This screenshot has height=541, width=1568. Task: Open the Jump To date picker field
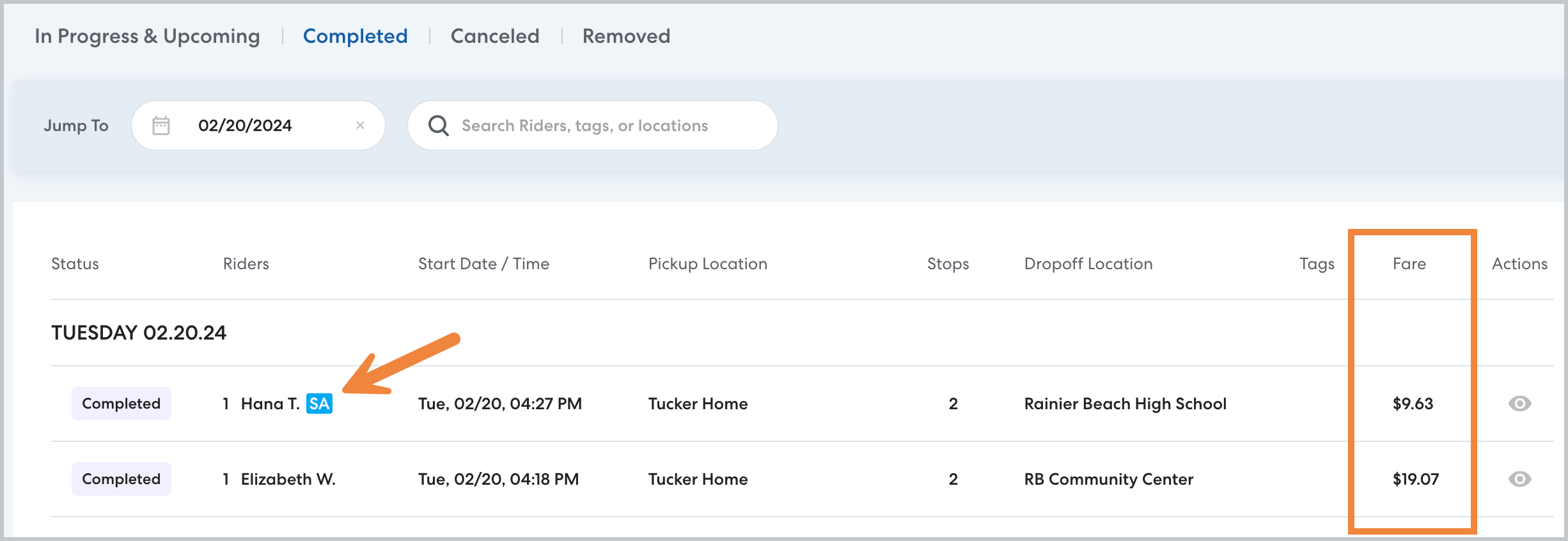coord(256,125)
